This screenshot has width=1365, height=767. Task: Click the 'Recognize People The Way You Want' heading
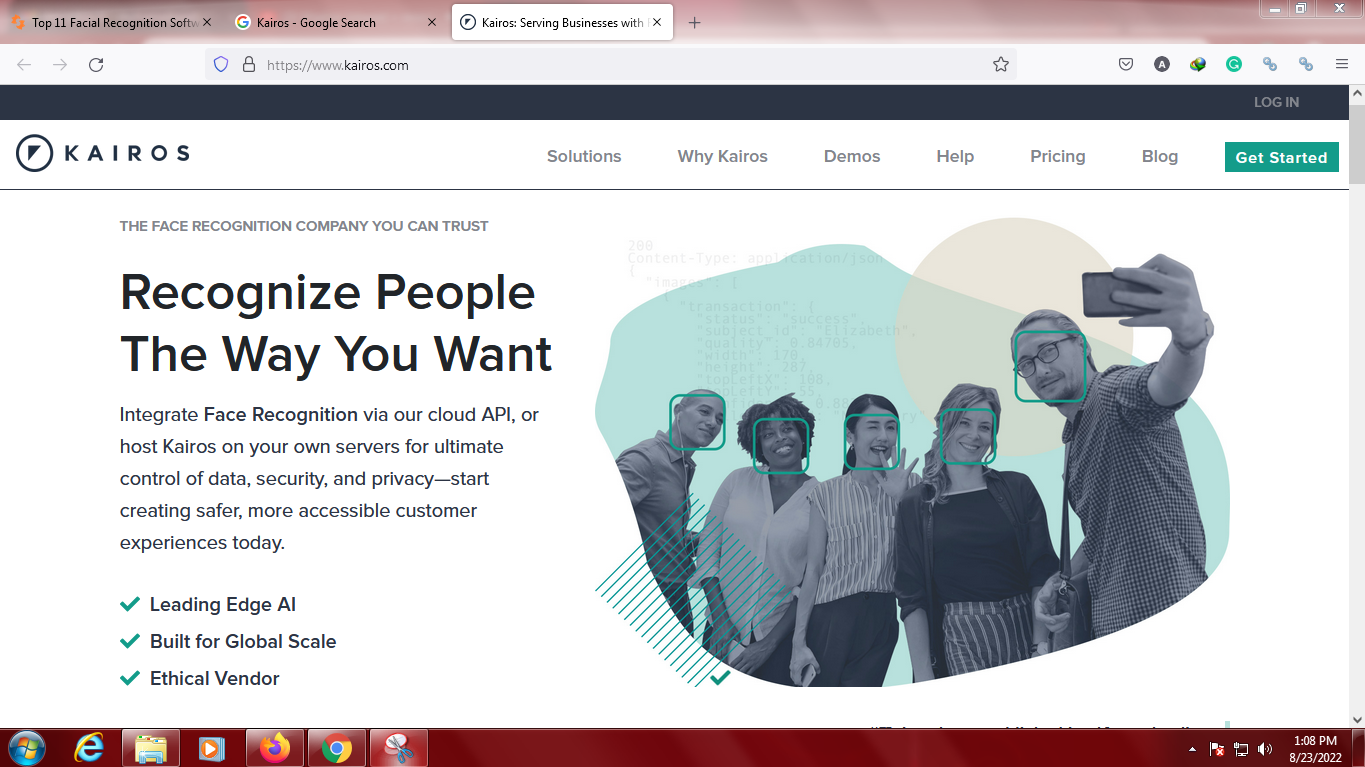[336, 323]
